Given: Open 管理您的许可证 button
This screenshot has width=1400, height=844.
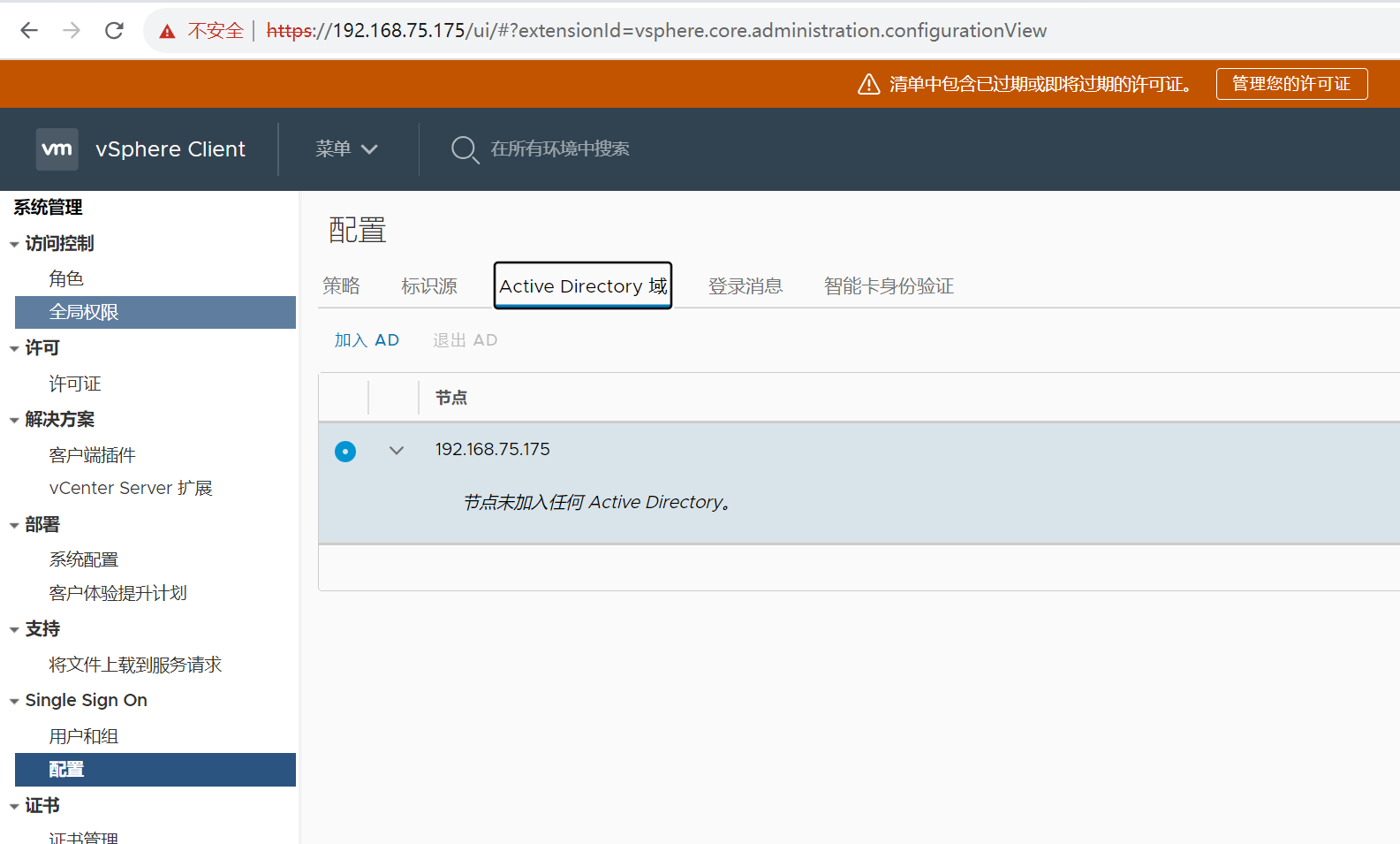Looking at the screenshot, I should (x=1291, y=84).
